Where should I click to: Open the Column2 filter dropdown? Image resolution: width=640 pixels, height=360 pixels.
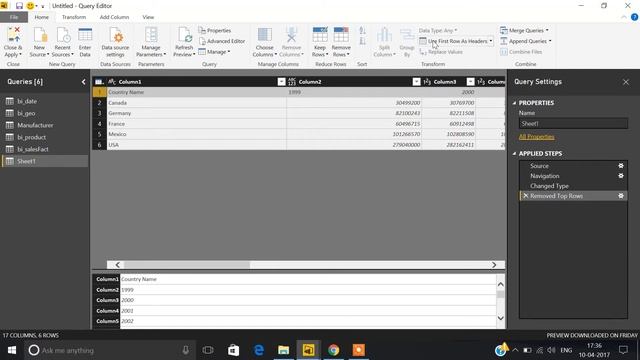416,82
